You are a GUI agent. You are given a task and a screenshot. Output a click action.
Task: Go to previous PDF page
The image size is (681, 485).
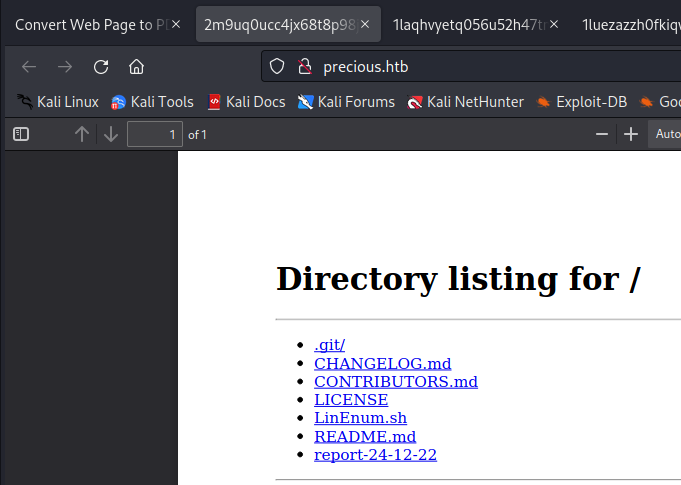click(82, 134)
